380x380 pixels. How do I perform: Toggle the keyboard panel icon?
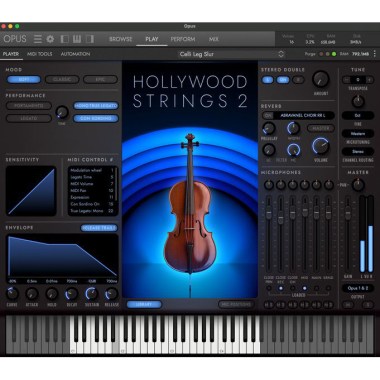coord(77,39)
